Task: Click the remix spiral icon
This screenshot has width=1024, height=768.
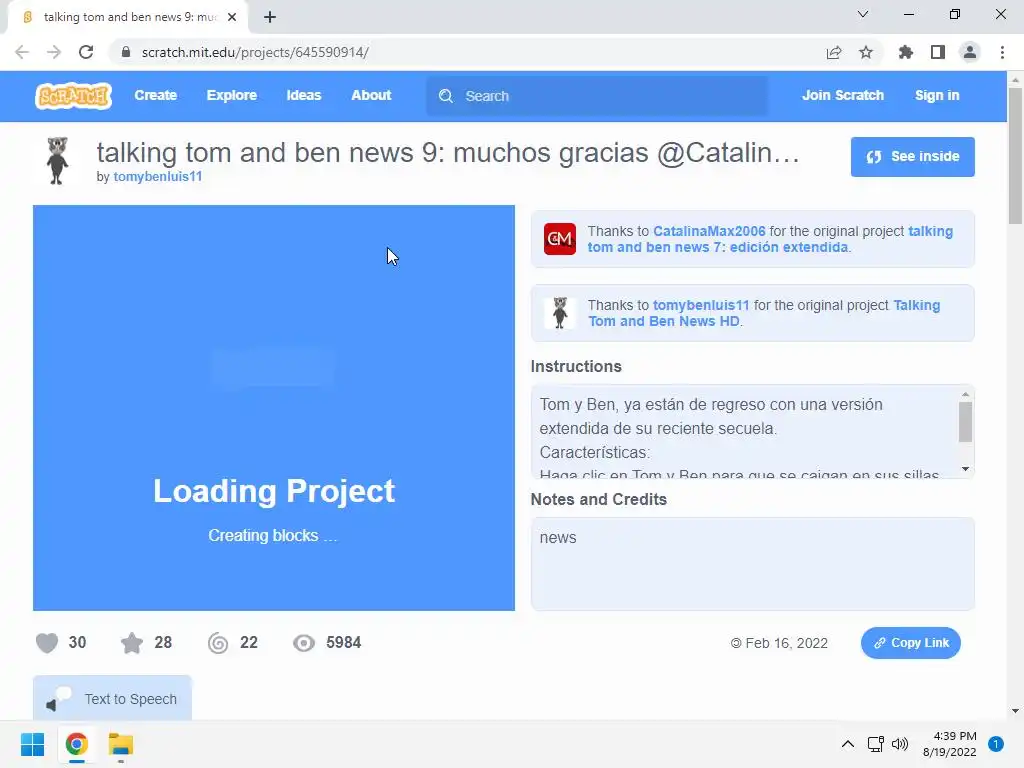Action: point(218,643)
